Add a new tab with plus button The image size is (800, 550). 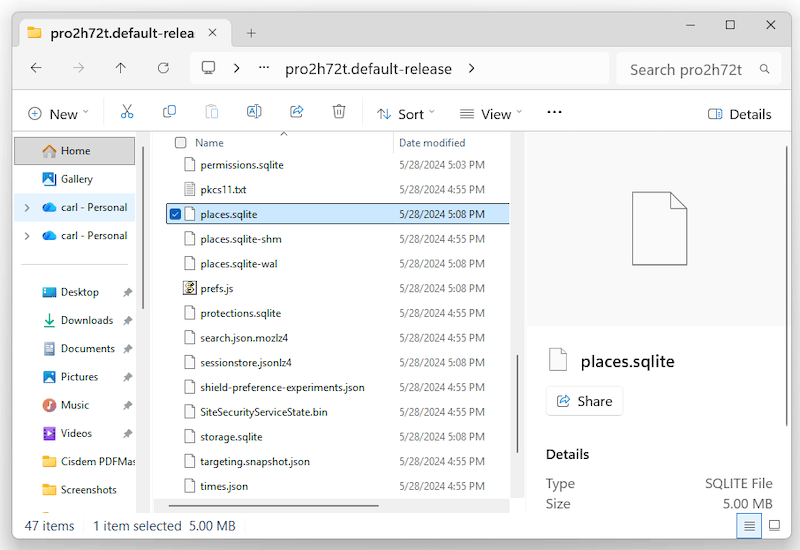tap(251, 34)
